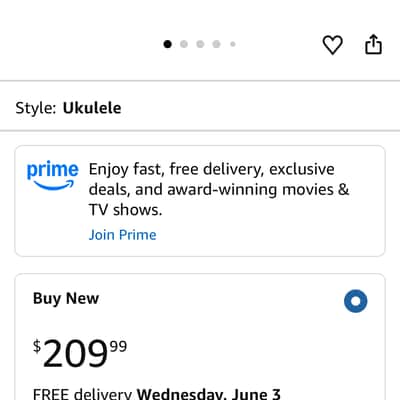Expand the Style: Ukulele selector row

click(x=200, y=108)
